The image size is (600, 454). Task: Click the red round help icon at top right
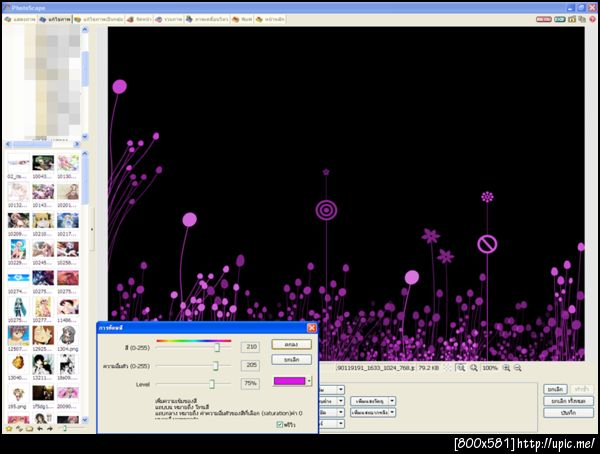(x=593, y=19)
